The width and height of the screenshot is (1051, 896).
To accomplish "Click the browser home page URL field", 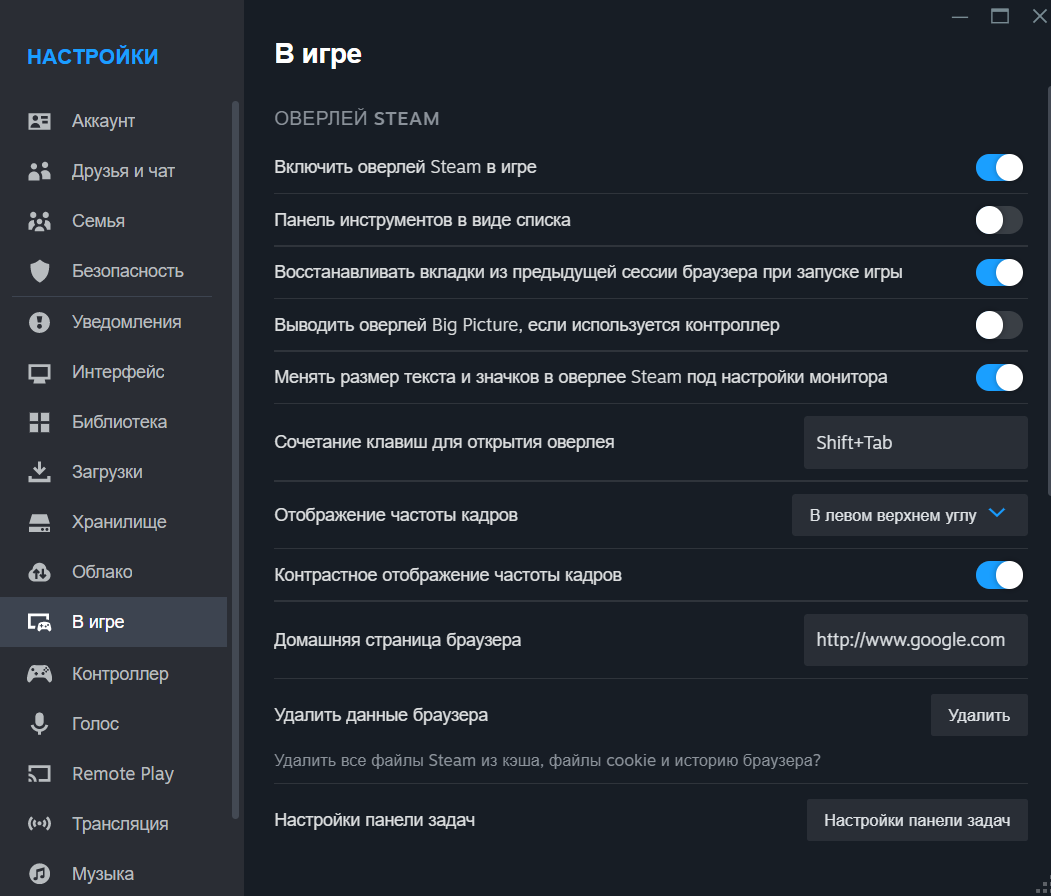I will pos(915,640).
